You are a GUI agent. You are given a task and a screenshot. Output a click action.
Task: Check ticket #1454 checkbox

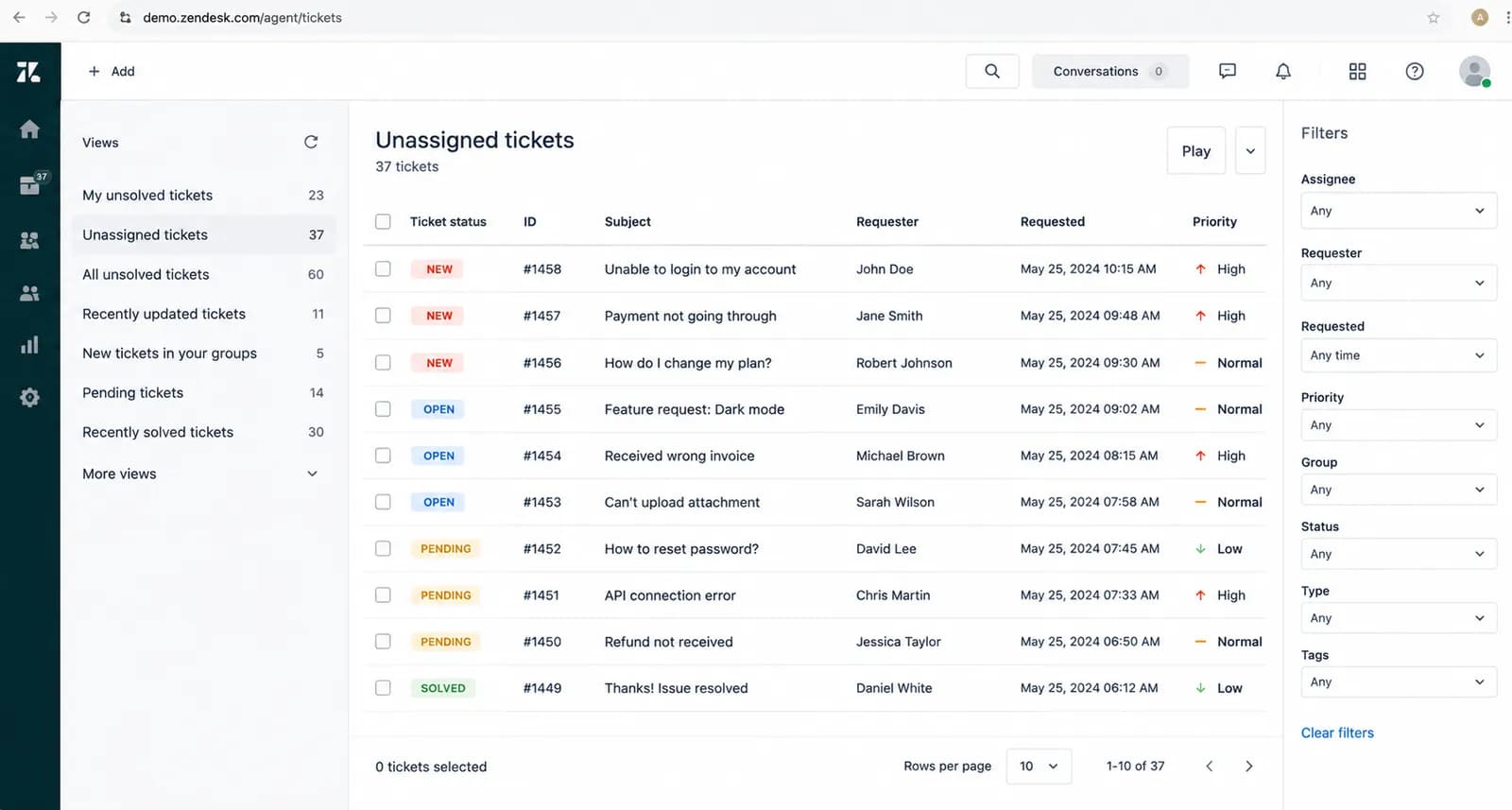[x=383, y=456]
